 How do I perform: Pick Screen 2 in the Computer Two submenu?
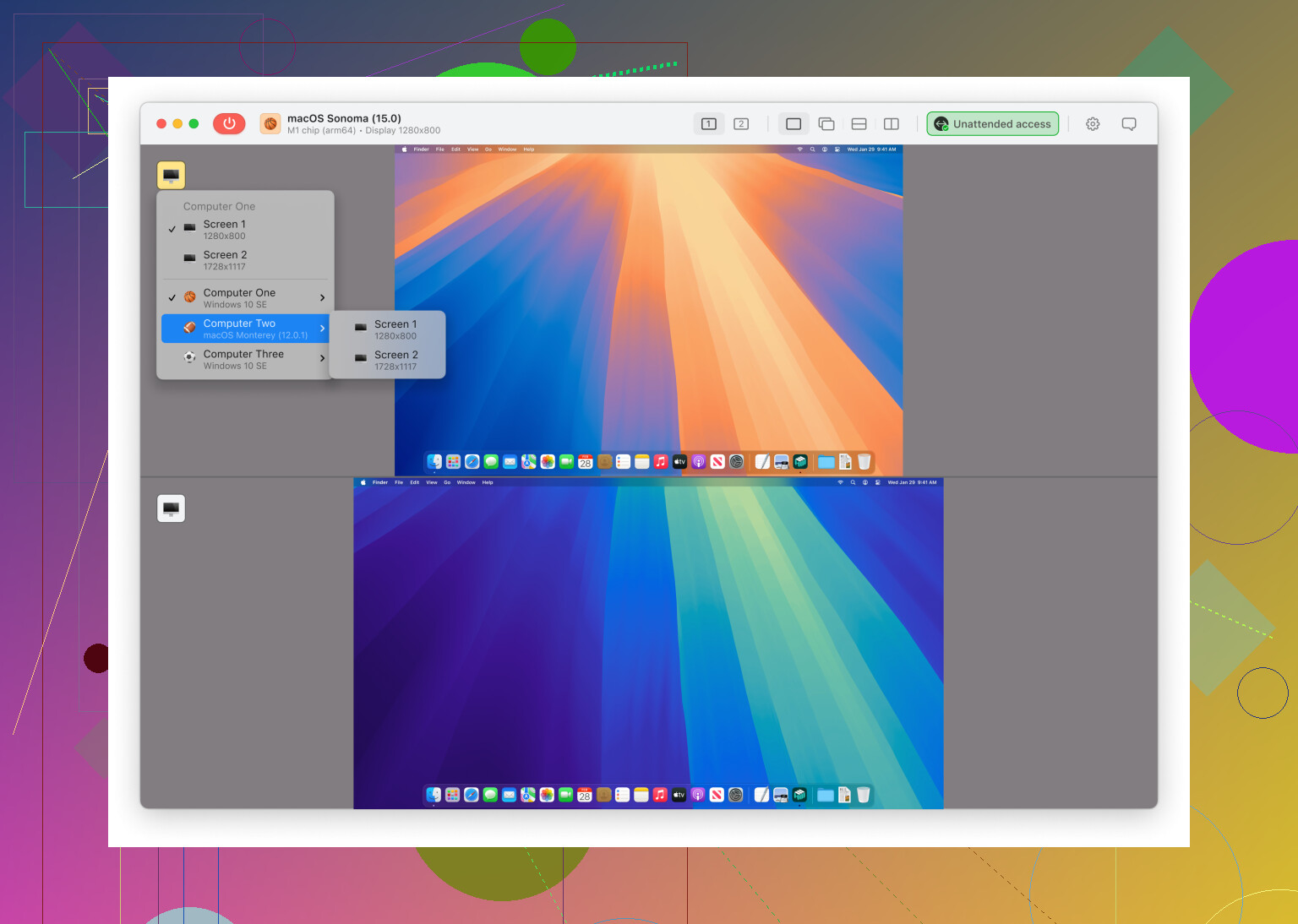point(387,361)
